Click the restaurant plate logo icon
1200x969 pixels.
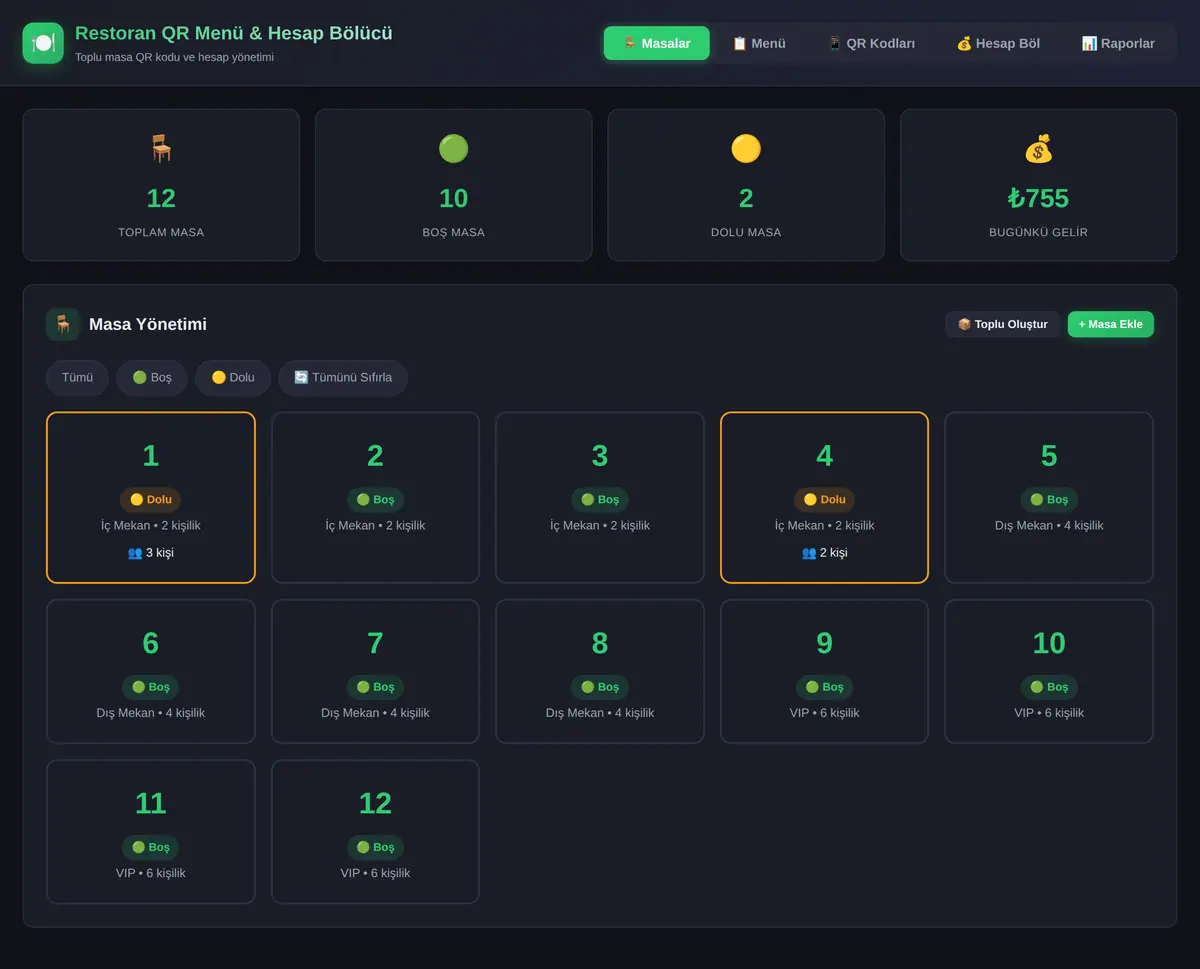(43, 43)
